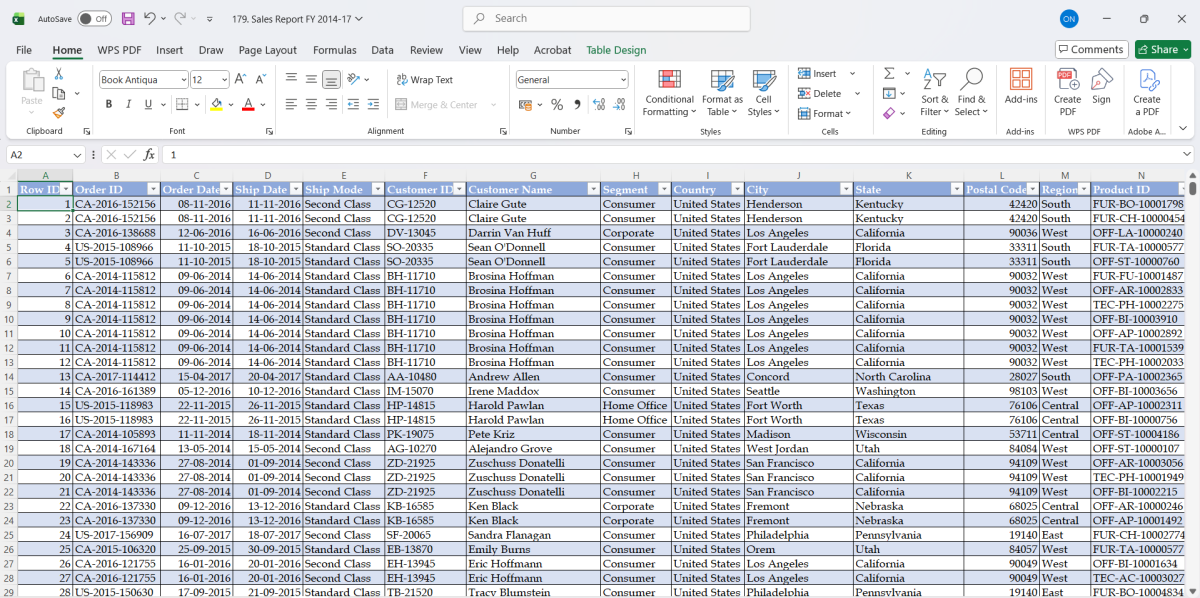
Task: Click the Save icon in title bar
Action: [128, 19]
